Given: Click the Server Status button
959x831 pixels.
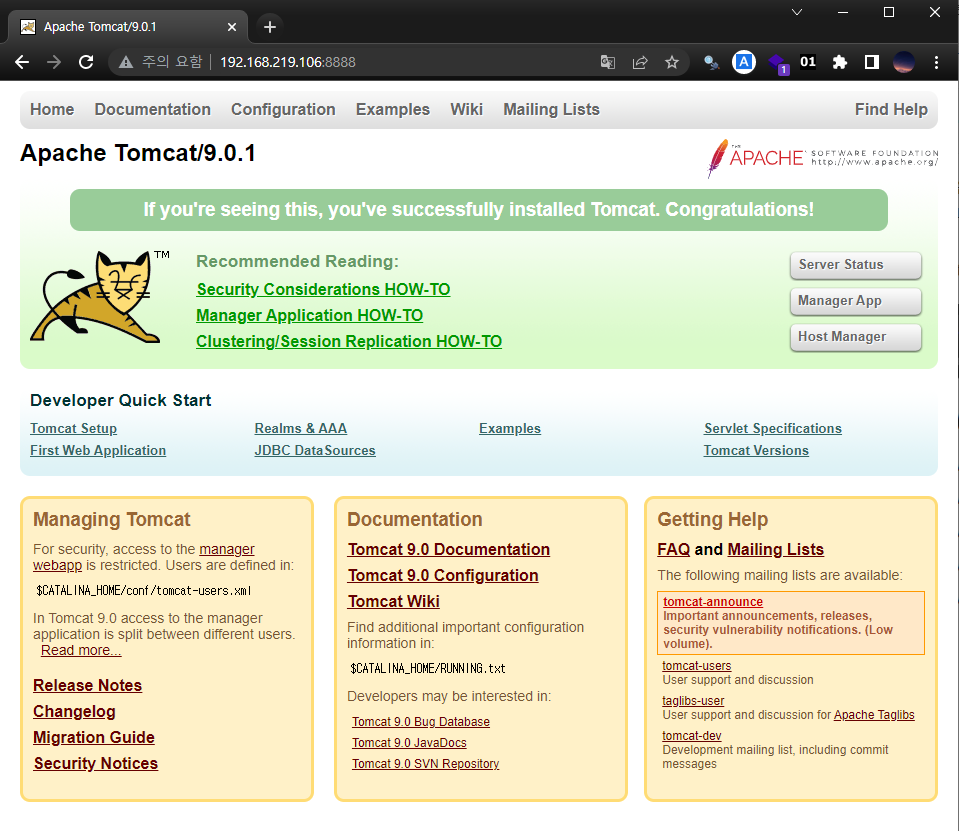Looking at the screenshot, I should click(856, 265).
